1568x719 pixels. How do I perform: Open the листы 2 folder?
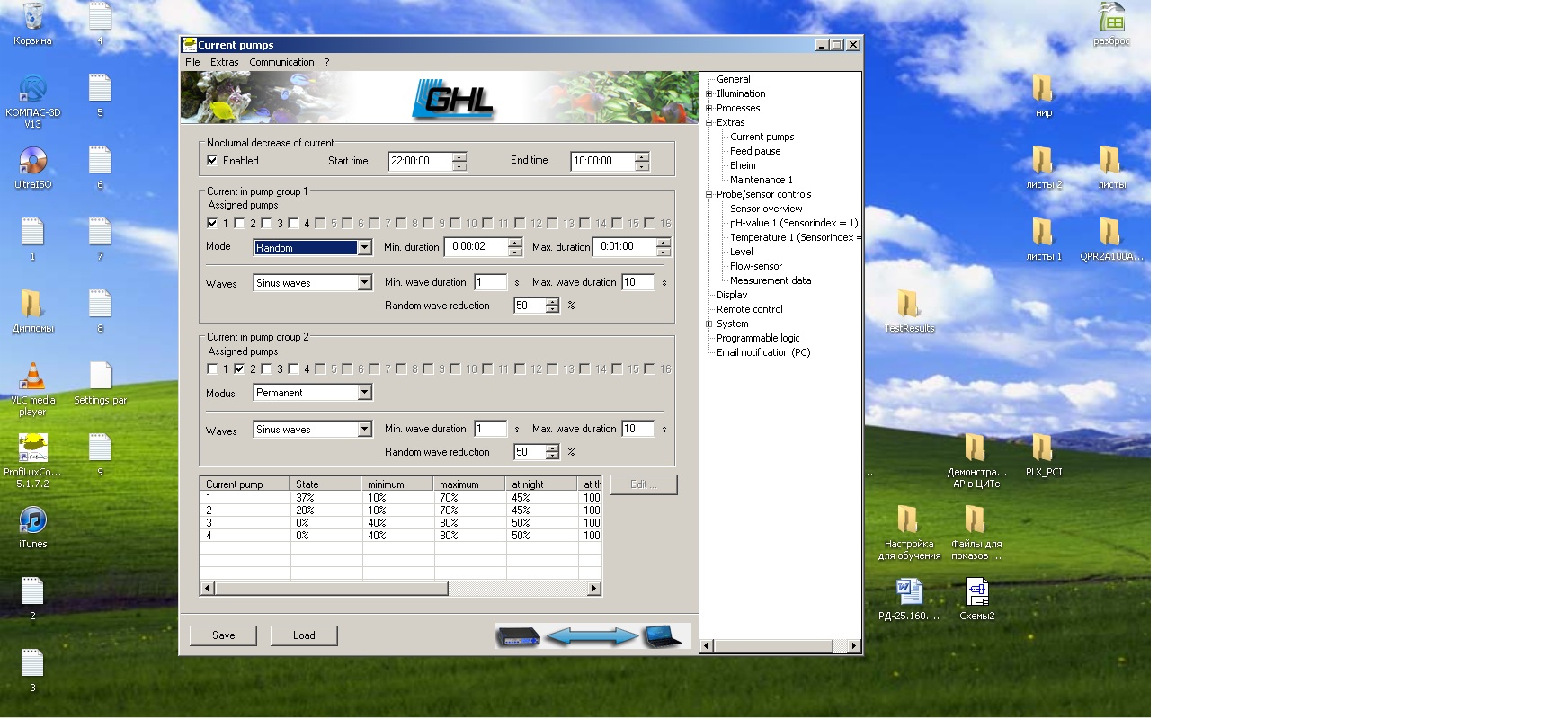[x=1043, y=167]
